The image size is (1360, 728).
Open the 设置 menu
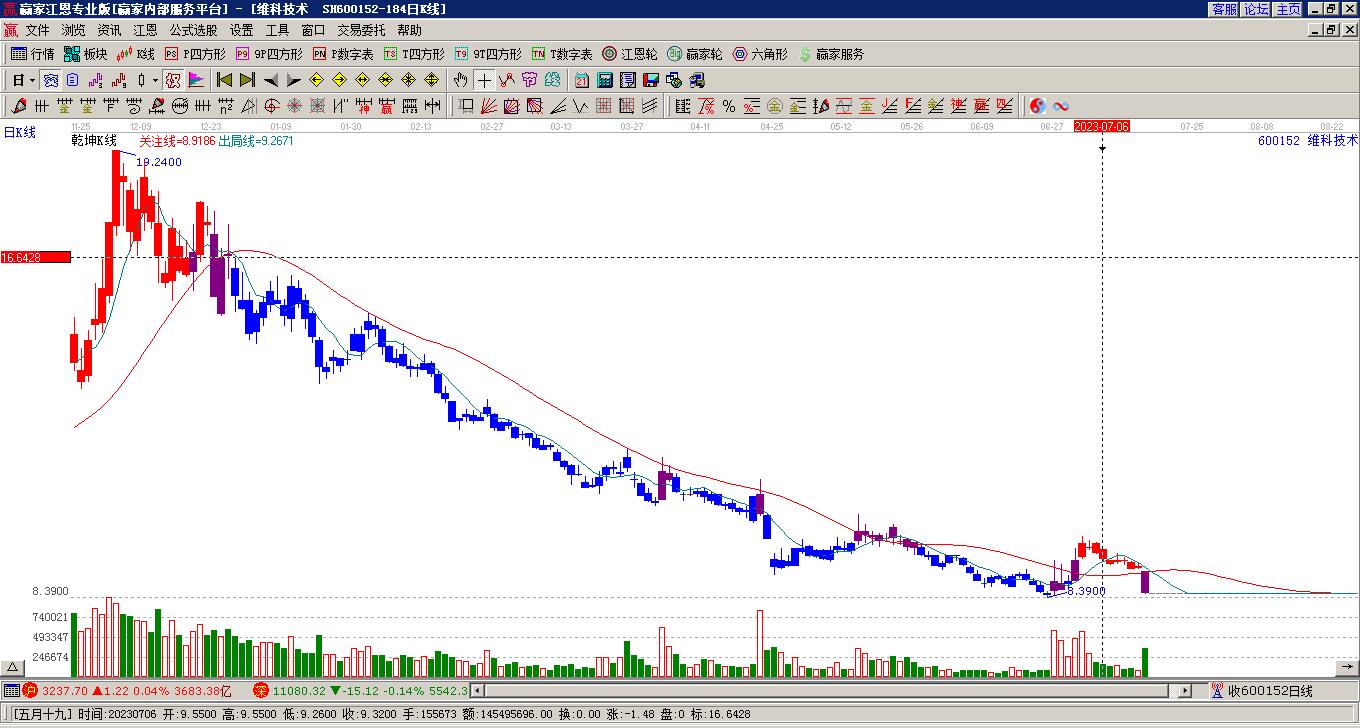click(x=241, y=30)
